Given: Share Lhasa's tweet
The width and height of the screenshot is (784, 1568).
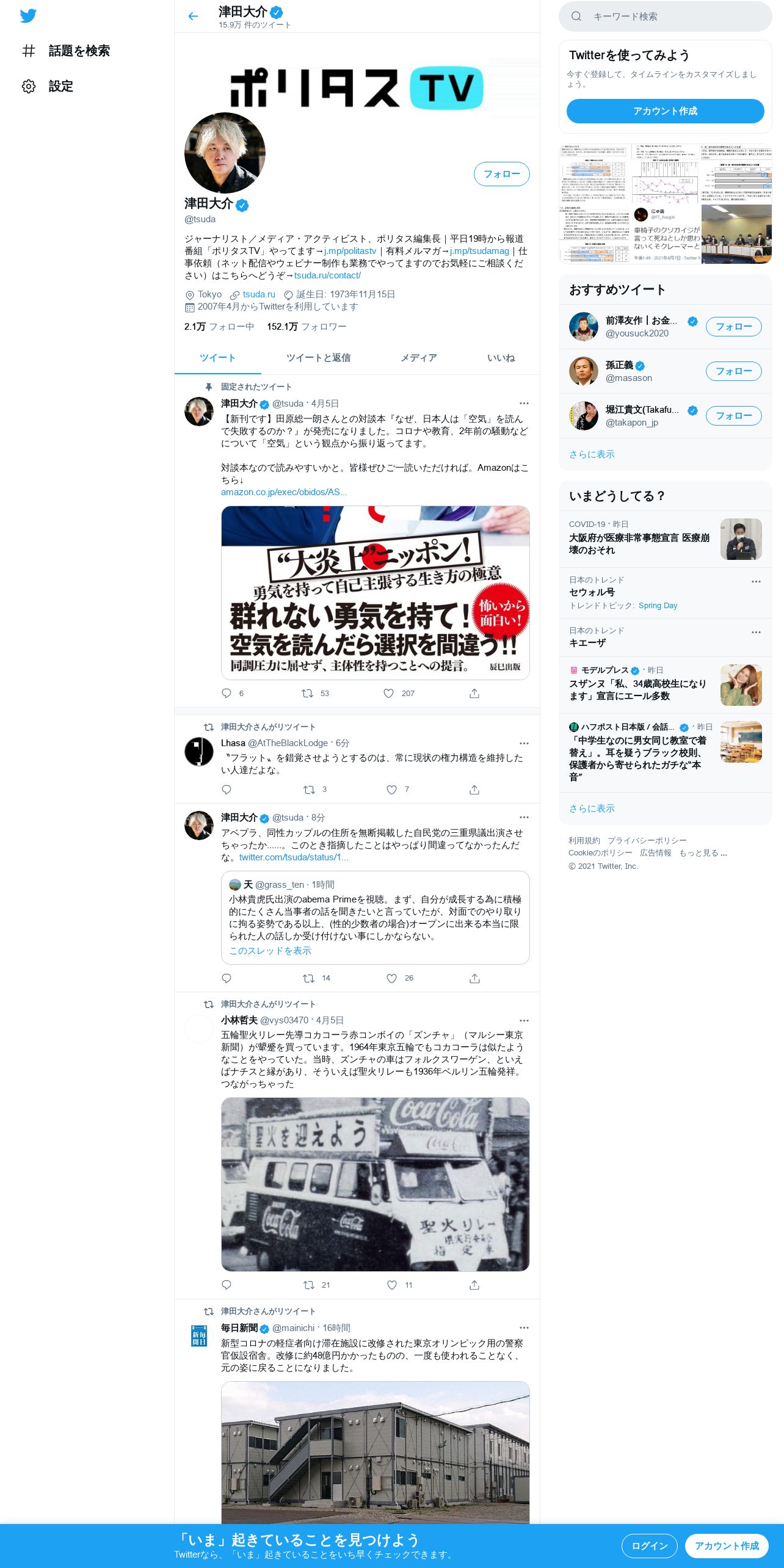Looking at the screenshot, I should pyautogui.click(x=474, y=789).
